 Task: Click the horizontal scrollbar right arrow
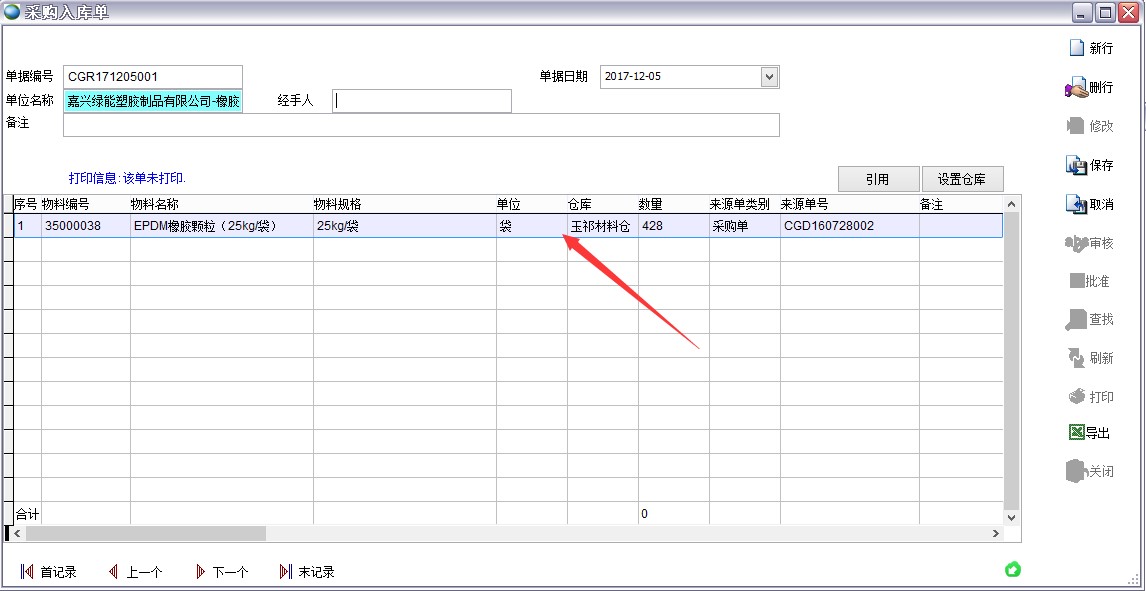995,534
